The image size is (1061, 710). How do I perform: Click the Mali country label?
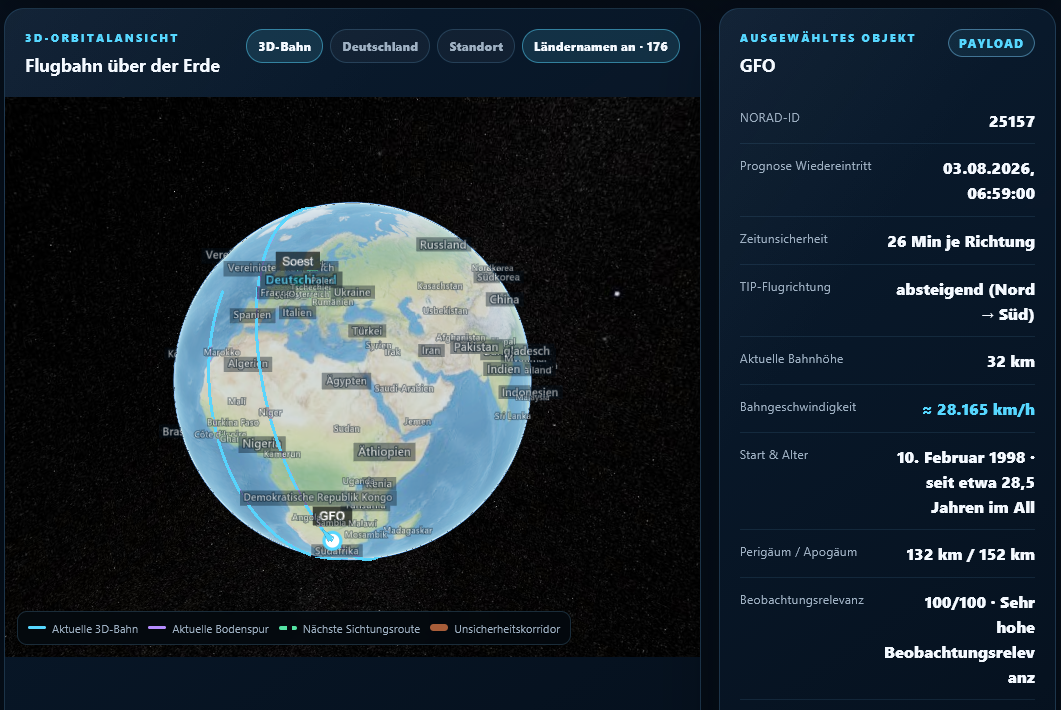click(237, 401)
